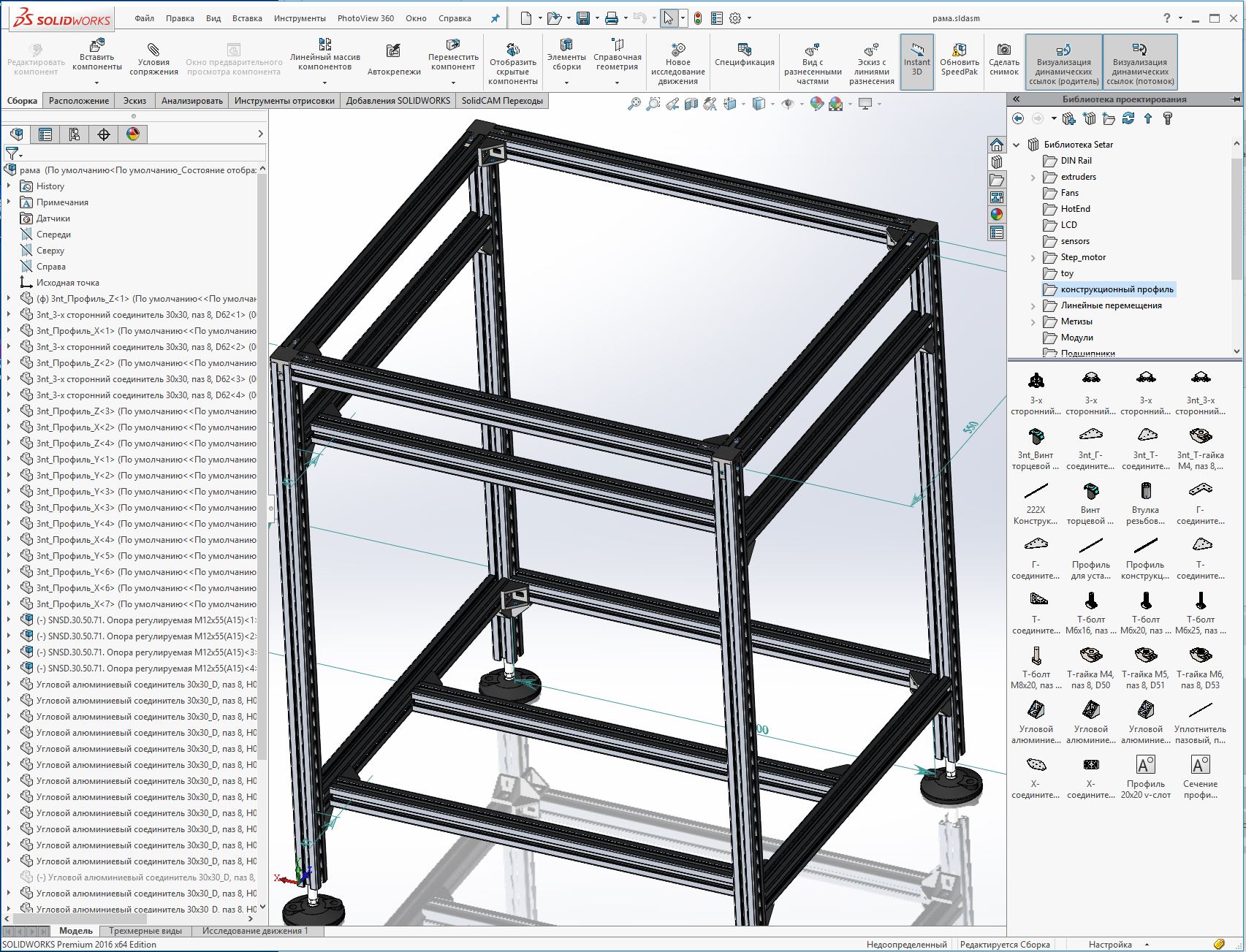This screenshot has height=952, width=1246.
Task: Select the Исследование движения 1 bottom tab
Action: (x=255, y=931)
